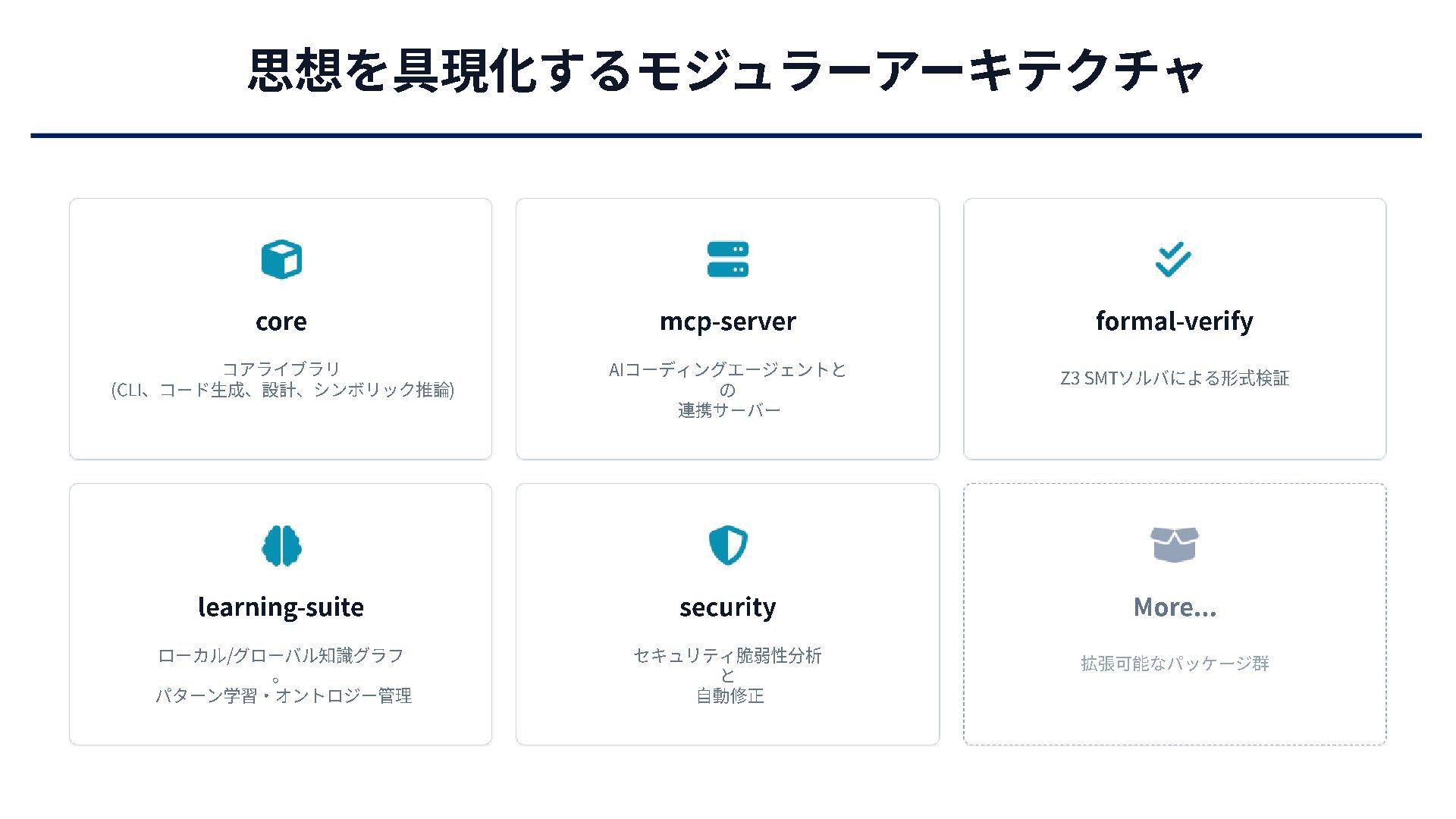Click the 拡張可能なパッケージ群 description
Viewport: 1456px width, 819px height.
1175,664
